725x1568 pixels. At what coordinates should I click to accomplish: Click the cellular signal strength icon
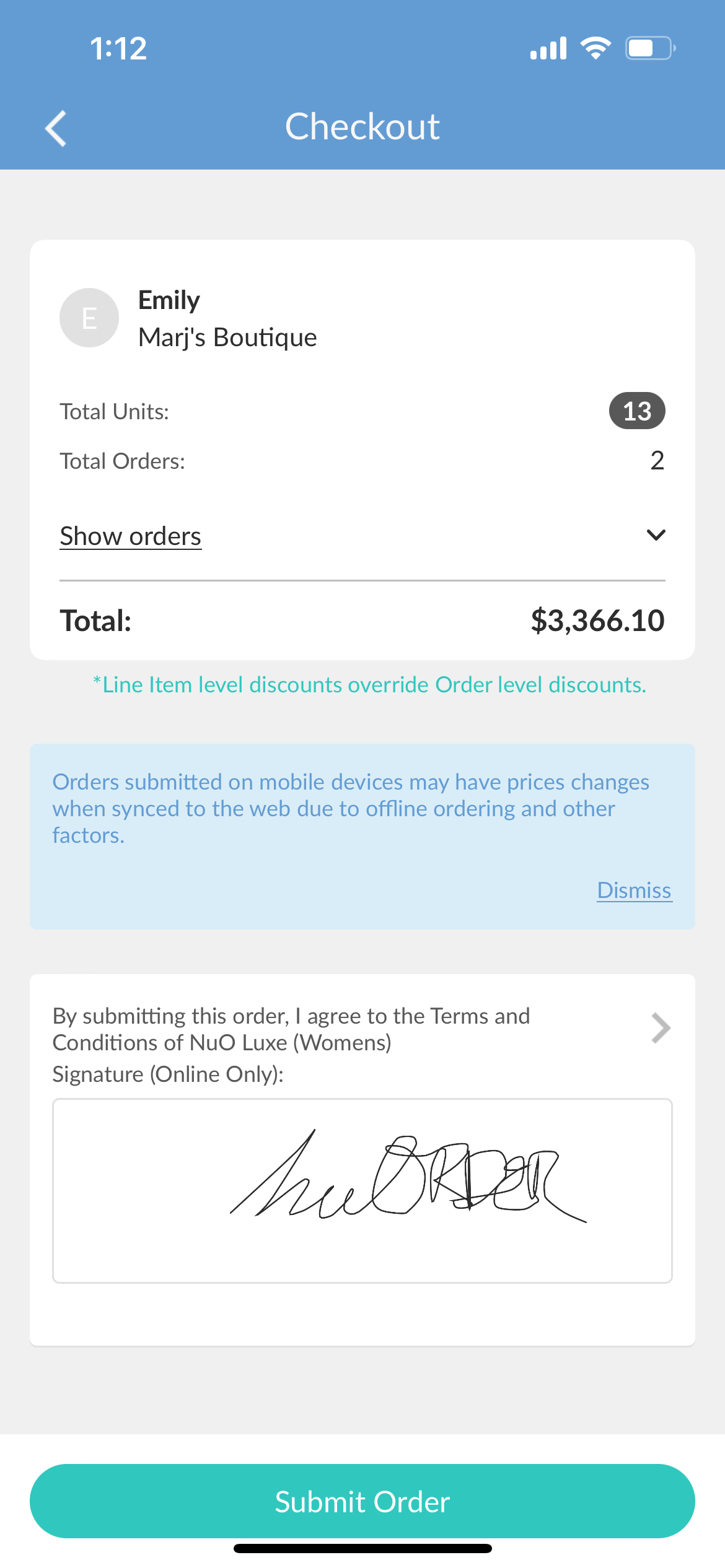(x=548, y=48)
